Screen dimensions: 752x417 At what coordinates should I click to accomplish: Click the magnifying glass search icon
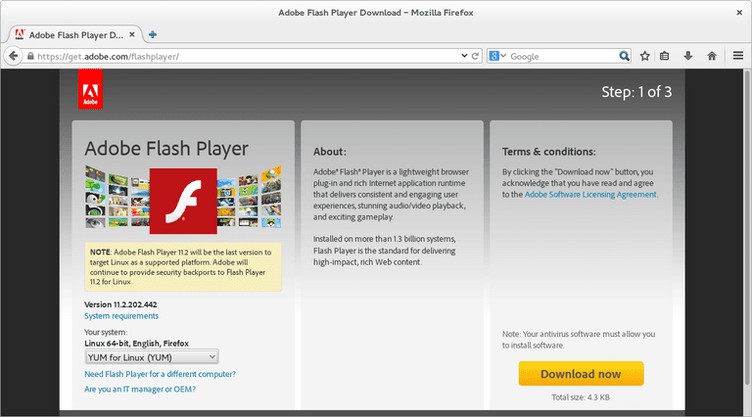624,56
